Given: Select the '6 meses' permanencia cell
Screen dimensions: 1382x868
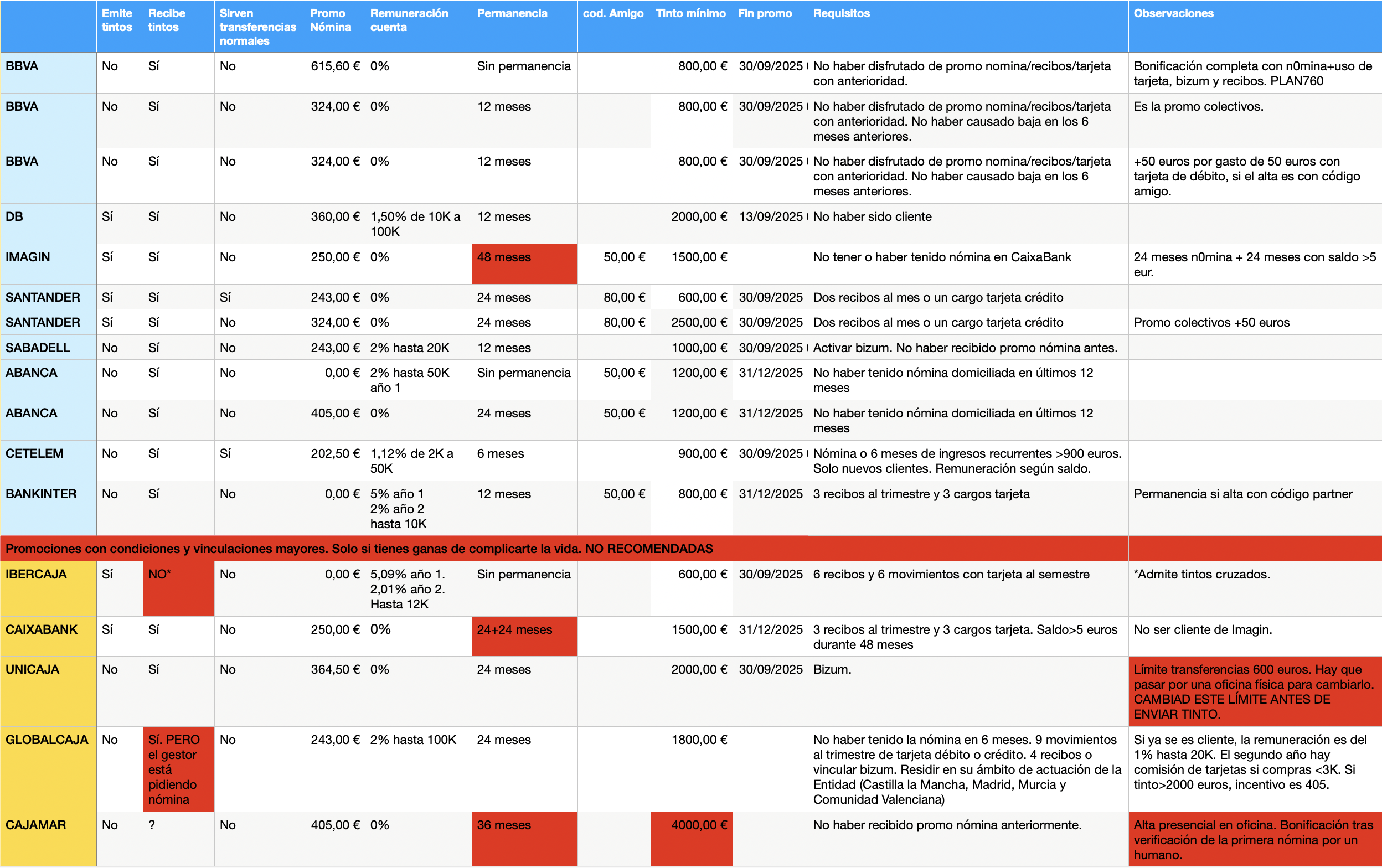Looking at the screenshot, I should tap(524, 460).
